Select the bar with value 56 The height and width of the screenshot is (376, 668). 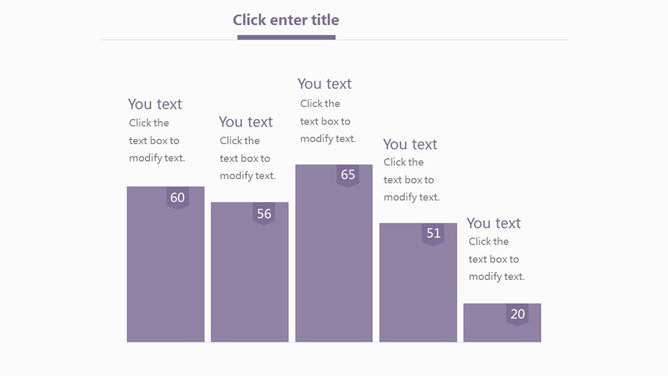250,272
